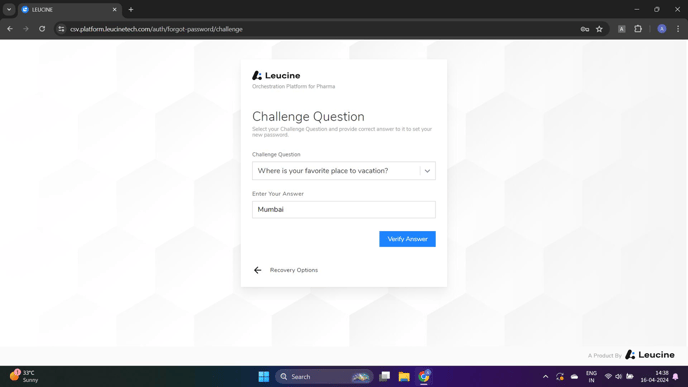Image resolution: width=688 pixels, height=387 pixels.
Task: Open File Explorer from the taskbar
Action: tap(404, 376)
